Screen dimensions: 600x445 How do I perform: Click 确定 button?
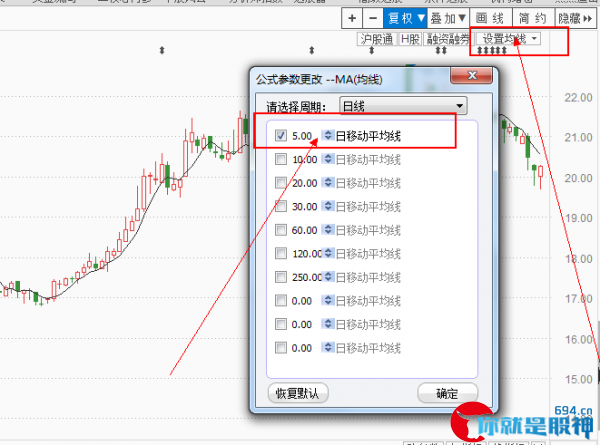coord(447,393)
